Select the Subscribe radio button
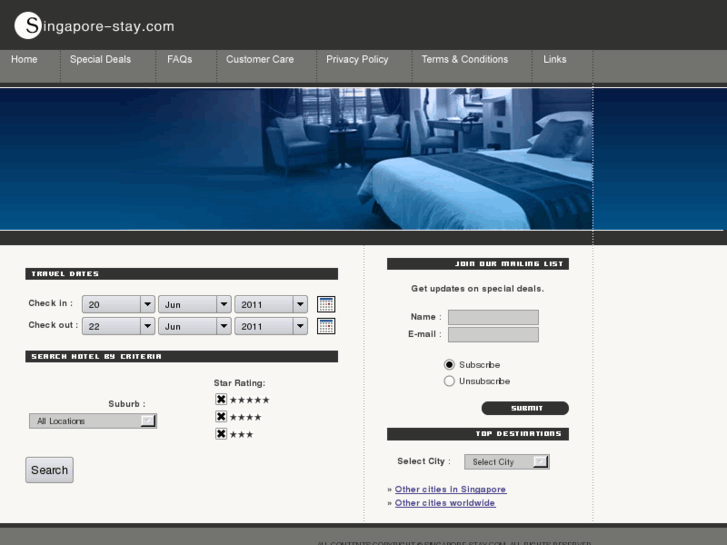Viewport: 727px width, 545px height. tap(449, 365)
